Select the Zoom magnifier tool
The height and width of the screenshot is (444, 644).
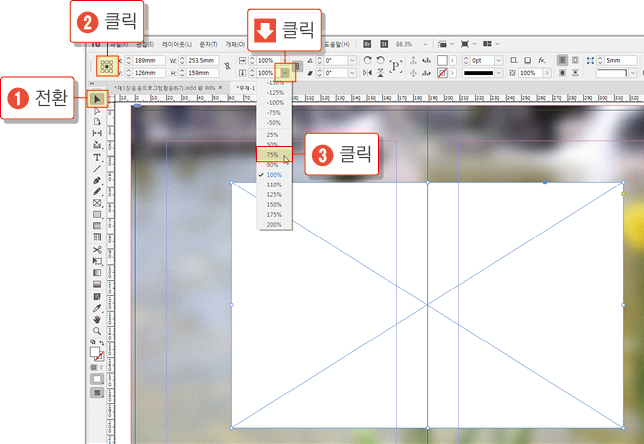pyautogui.click(x=97, y=331)
